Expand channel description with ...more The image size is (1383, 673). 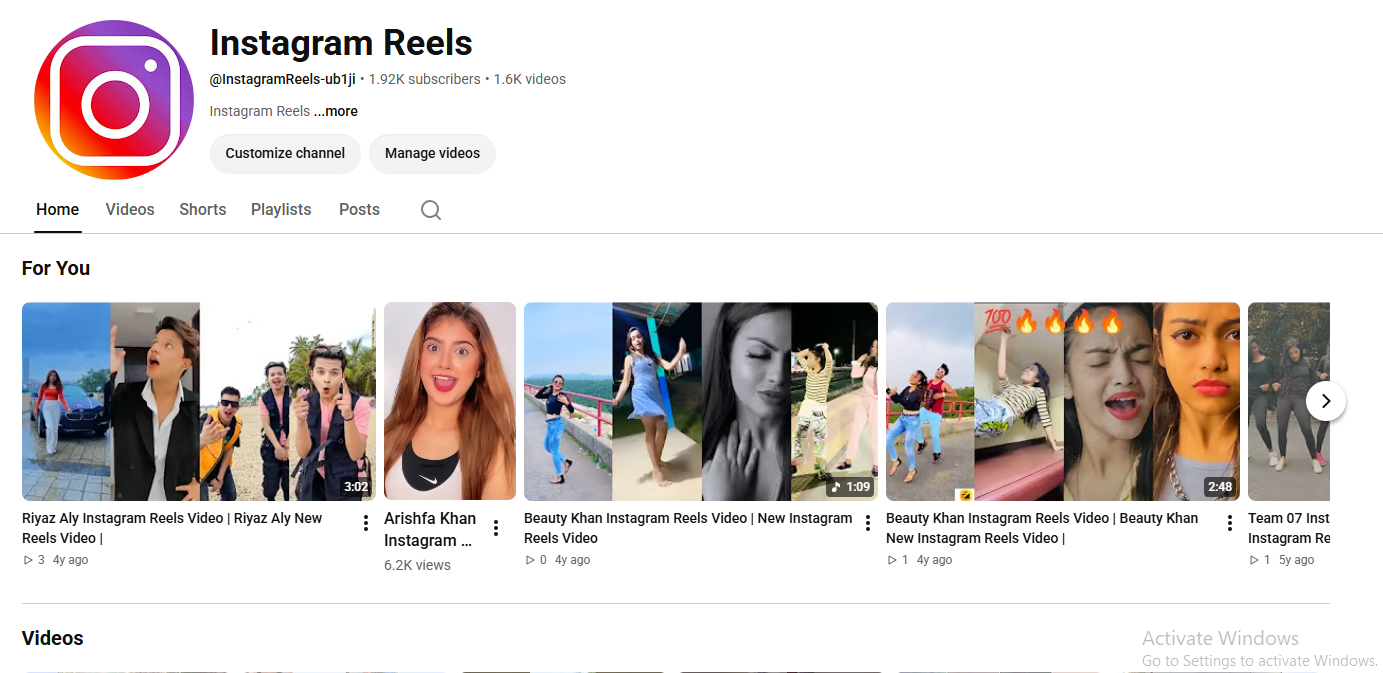click(x=336, y=111)
